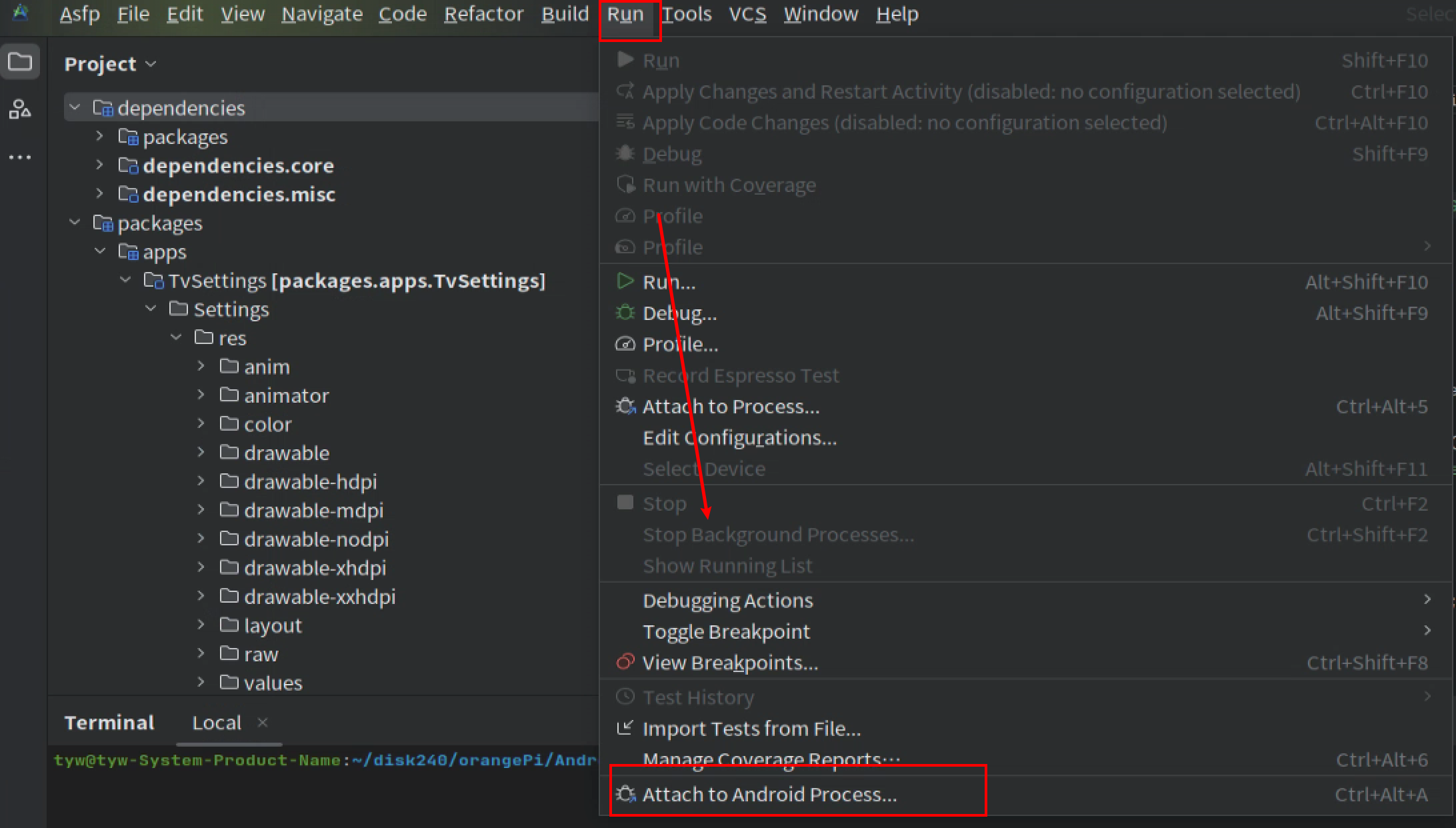
Task: Click the More tool windows ellipsis
Action: point(20,157)
